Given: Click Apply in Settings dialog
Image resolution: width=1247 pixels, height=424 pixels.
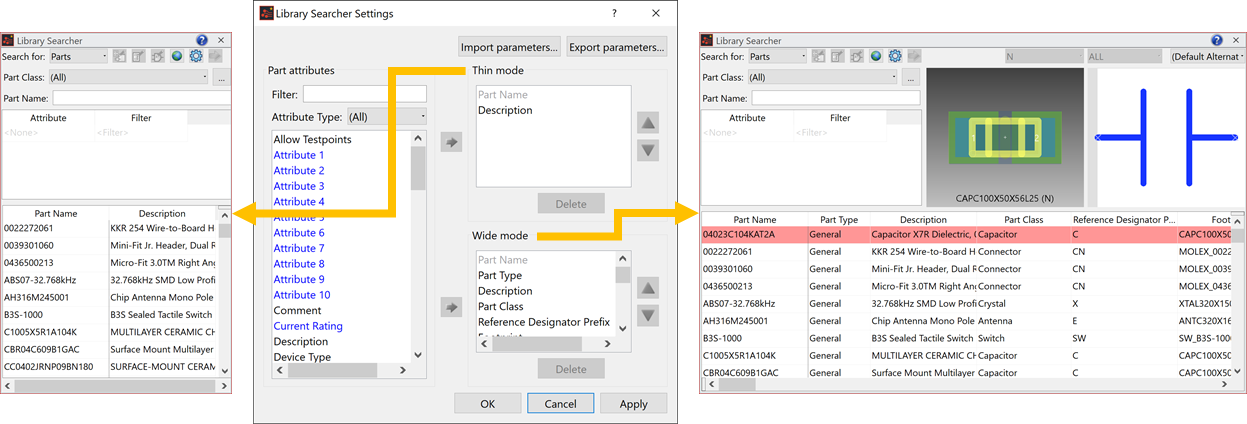Looking at the screenshot, I should click(634, 404).
